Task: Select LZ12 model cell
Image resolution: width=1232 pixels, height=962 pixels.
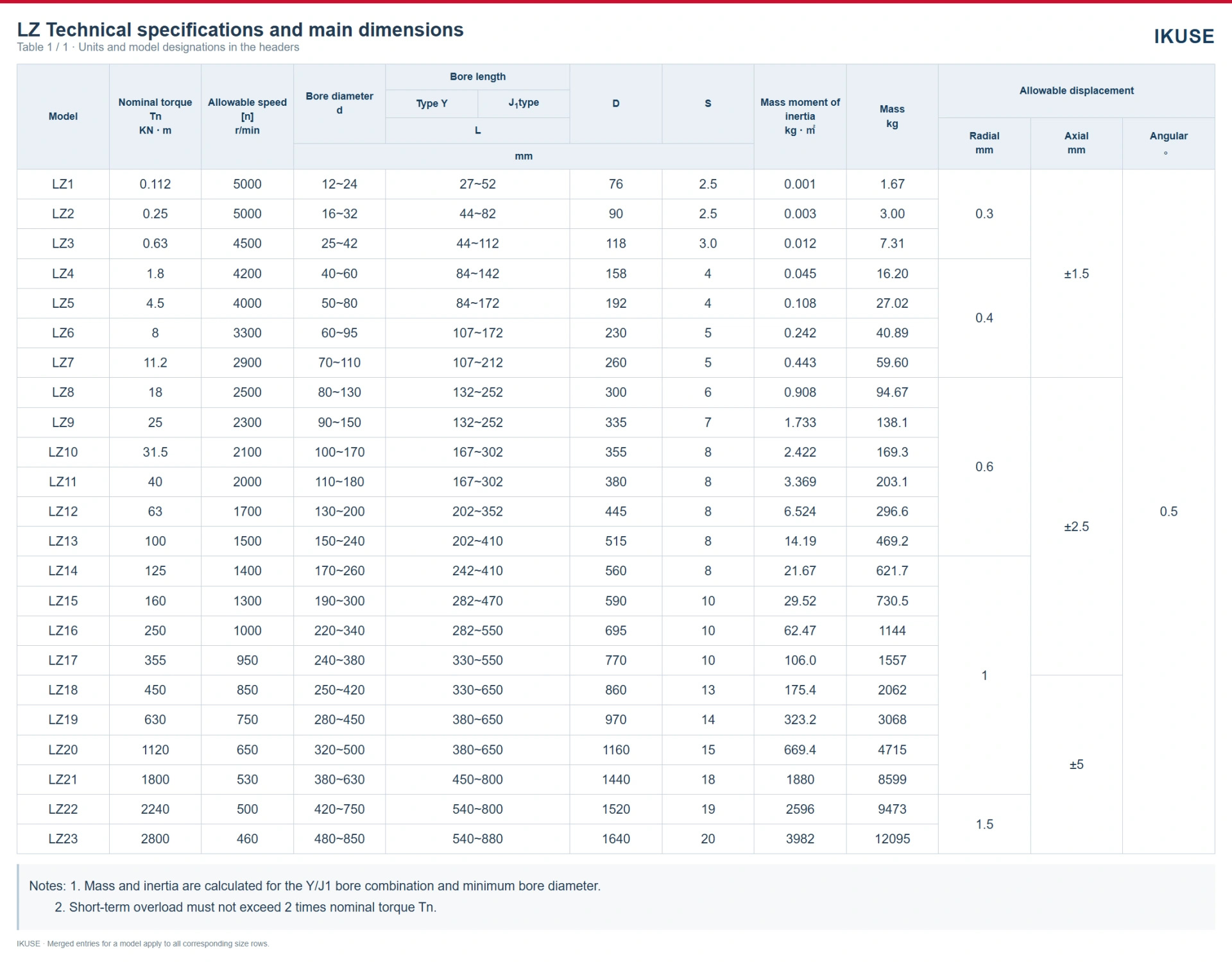Action: [63, 512]
